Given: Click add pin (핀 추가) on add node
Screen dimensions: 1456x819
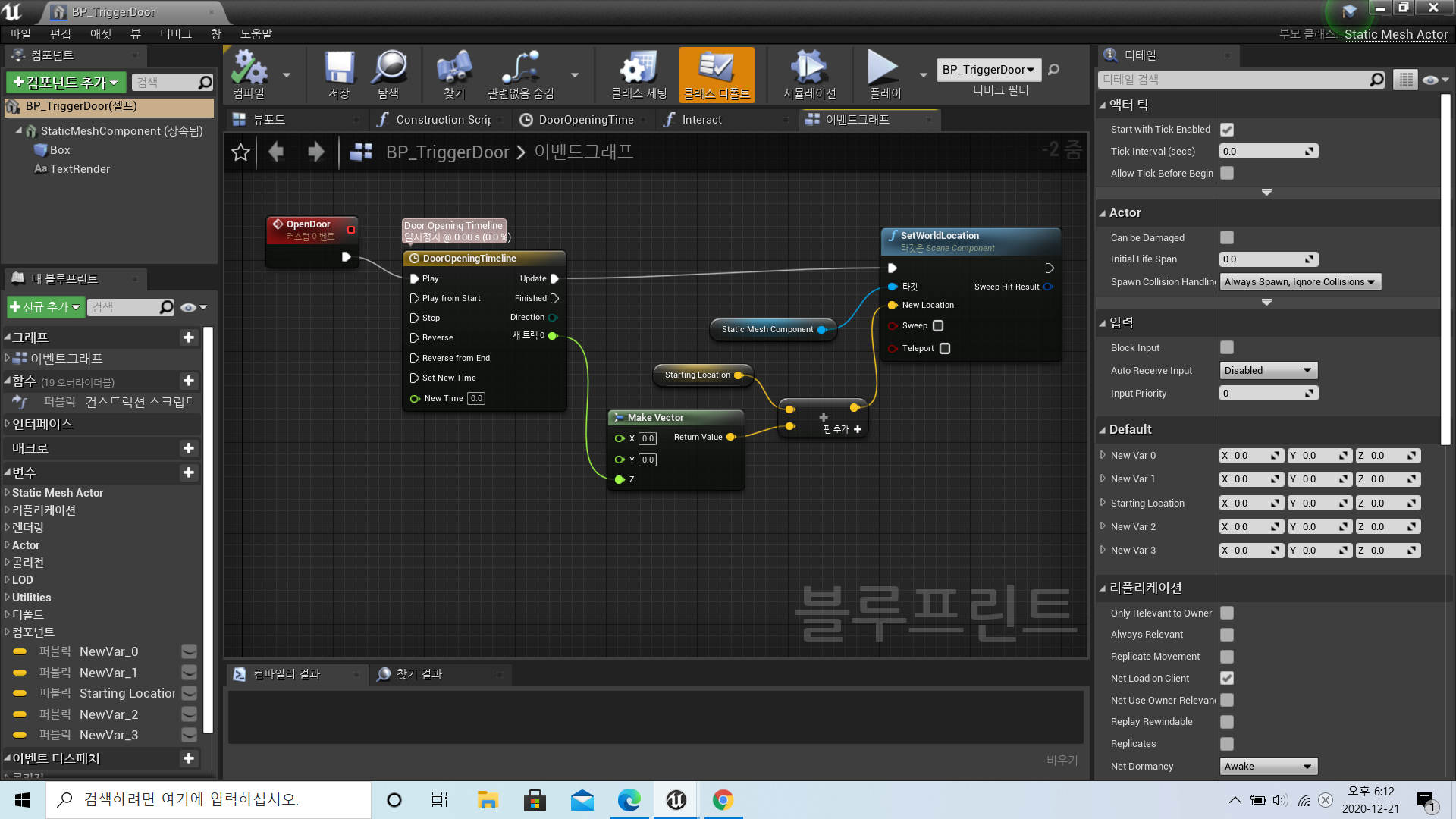Looking at the screenshot, I should (843, 429).
